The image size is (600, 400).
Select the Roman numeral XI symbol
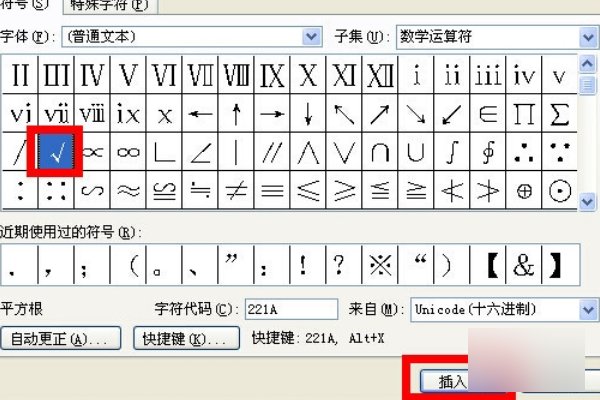tap(344, 74)
